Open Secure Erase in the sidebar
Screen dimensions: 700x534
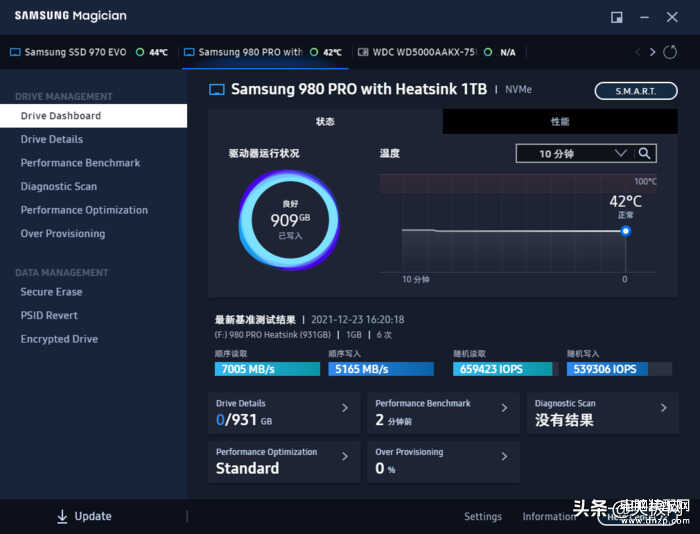point(52,292)
